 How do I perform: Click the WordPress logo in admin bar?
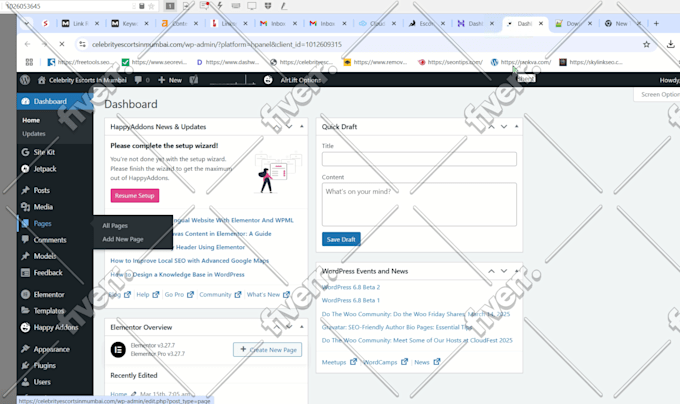click(25, 80)
